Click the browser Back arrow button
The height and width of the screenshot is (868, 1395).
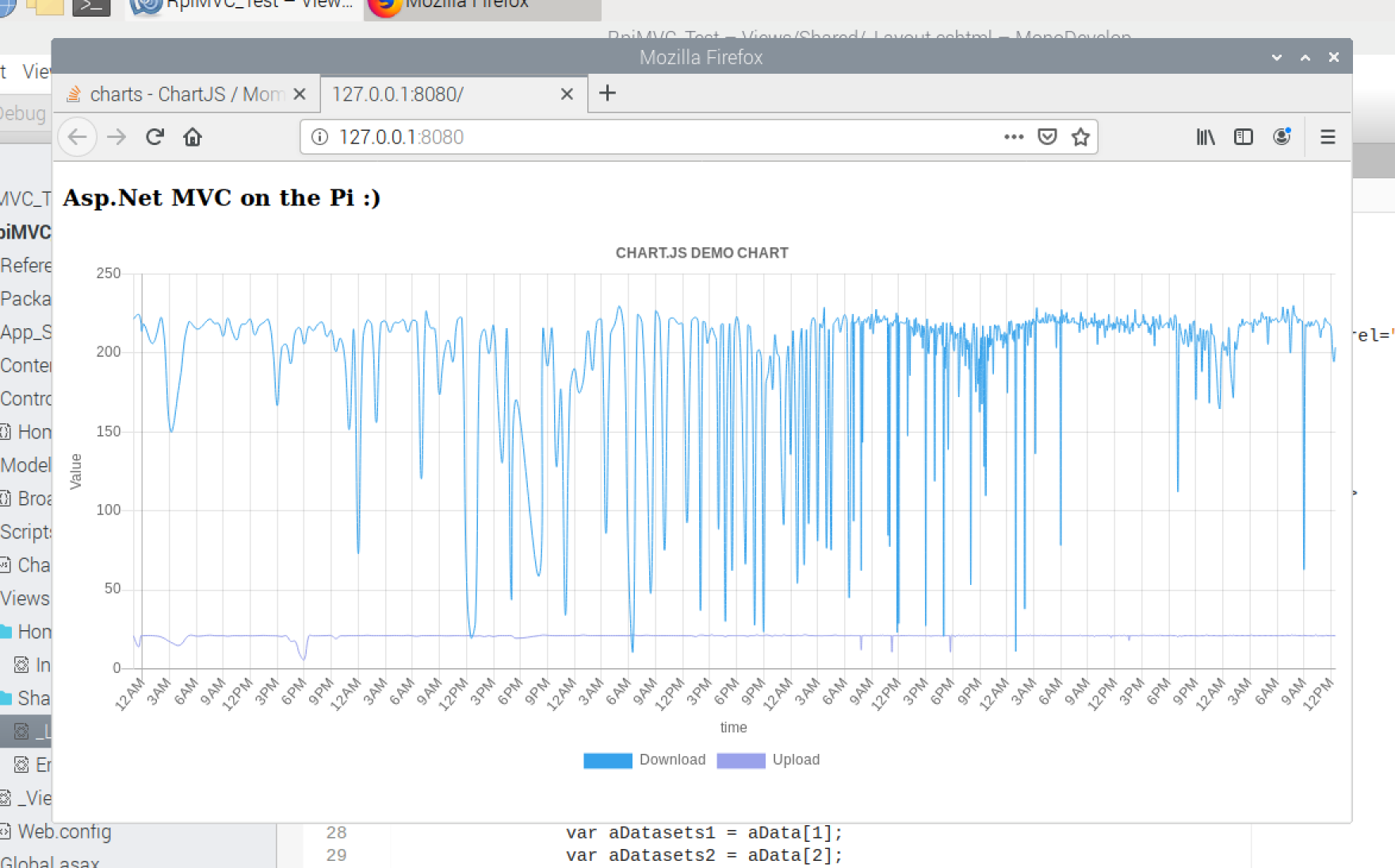click(x=78, y=137)
